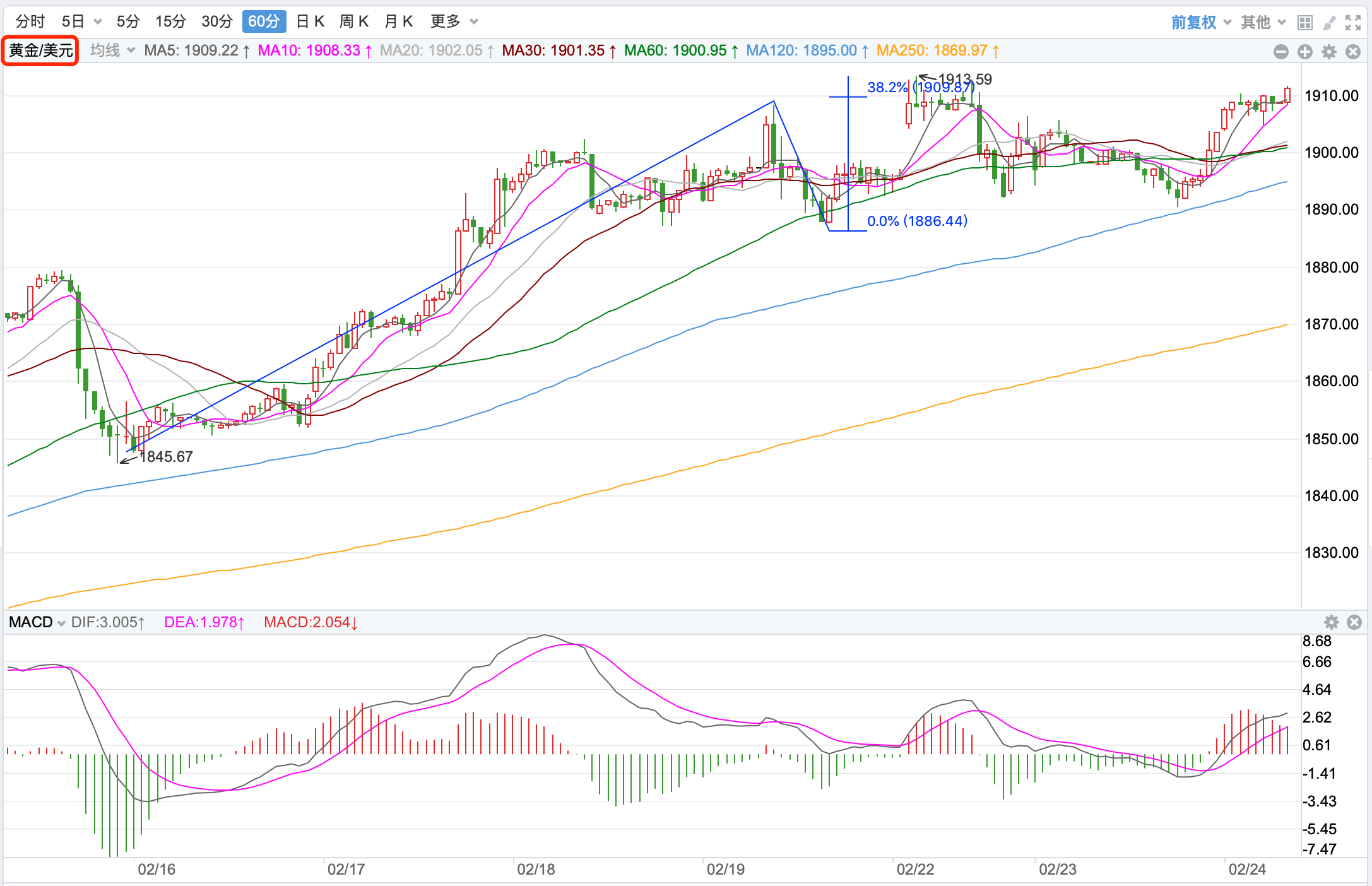This screenshot has width=1372, height=886.
Task: Click the 1880.00 price axis label
Action: [x=1332, y=268]
